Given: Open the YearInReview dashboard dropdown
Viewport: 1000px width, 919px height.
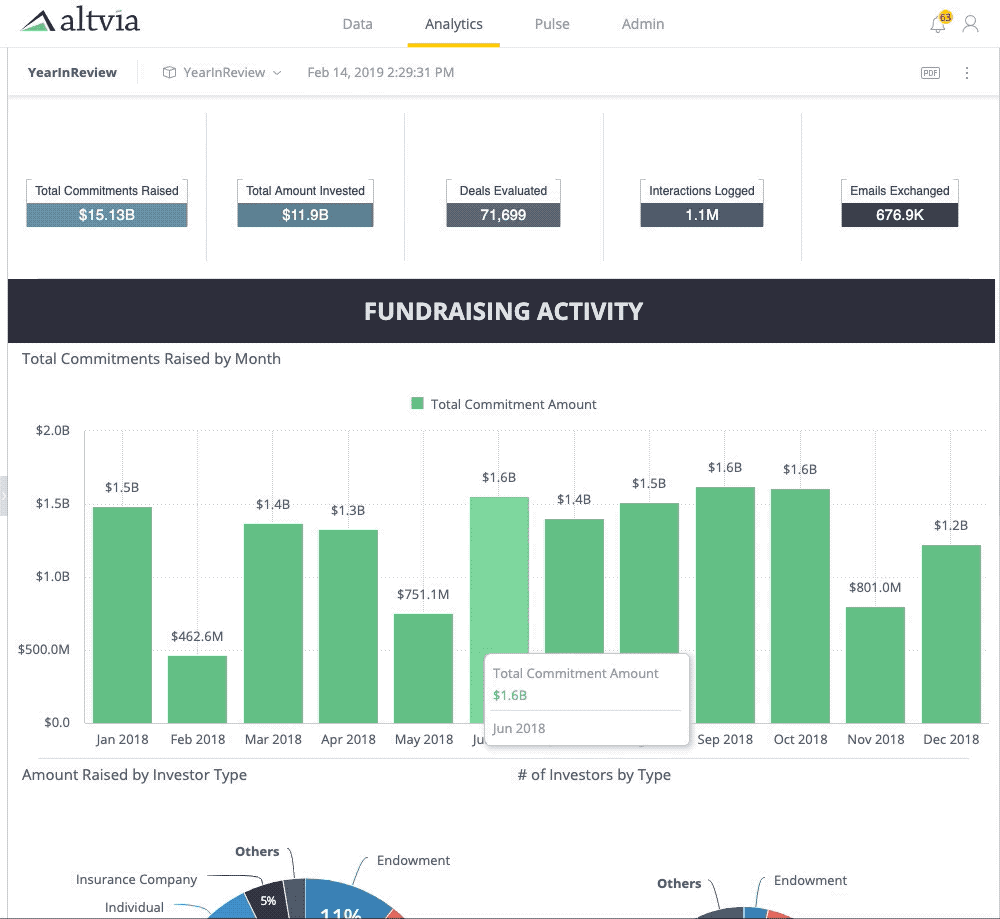Looking at the screenshot, I should click(223, 73).
